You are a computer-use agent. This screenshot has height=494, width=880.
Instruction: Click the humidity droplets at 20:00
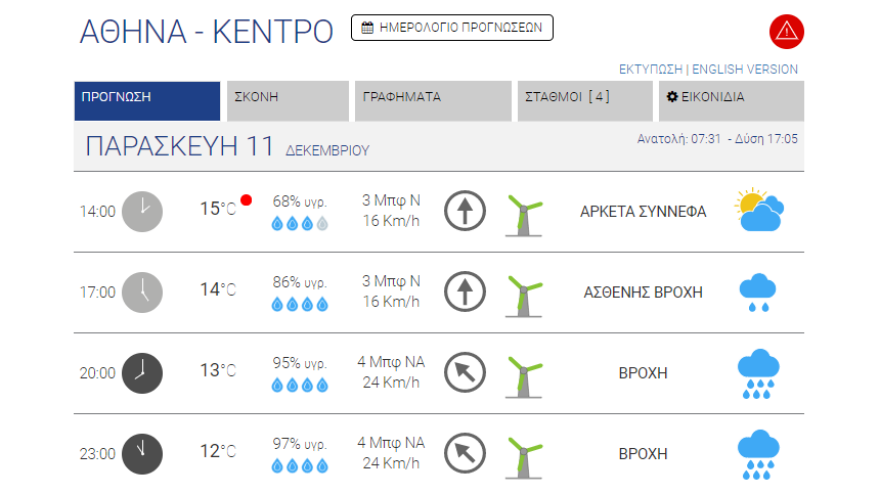pos(300,385)
